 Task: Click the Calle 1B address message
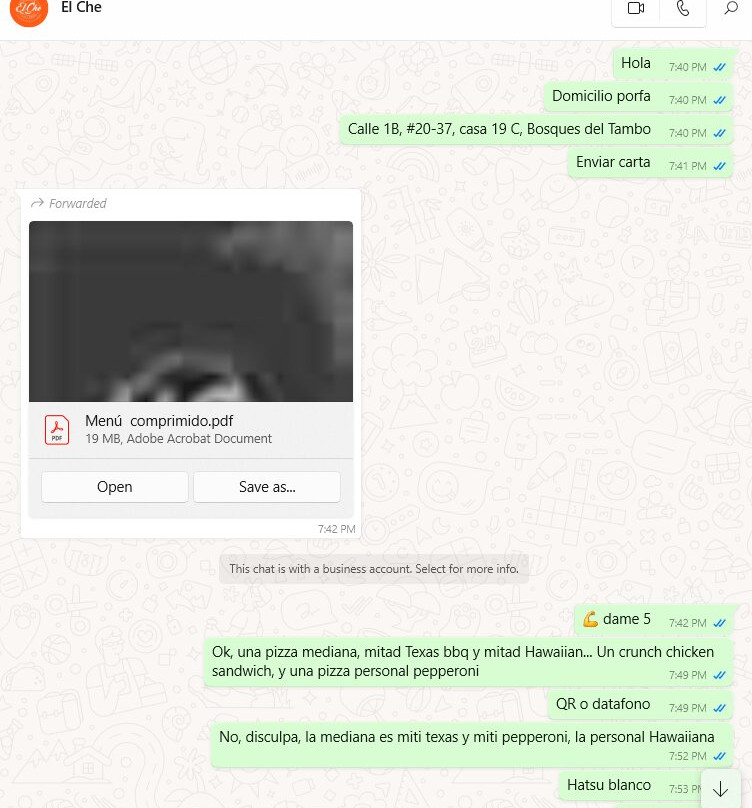(536, 130)
